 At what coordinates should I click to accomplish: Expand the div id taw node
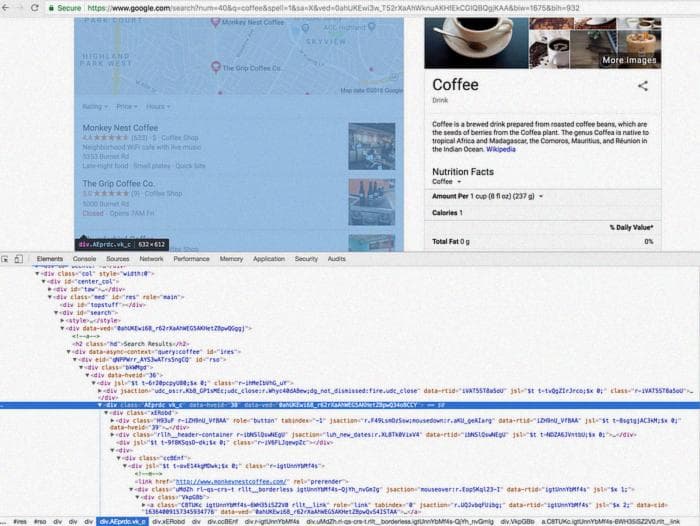pos(50,289)
